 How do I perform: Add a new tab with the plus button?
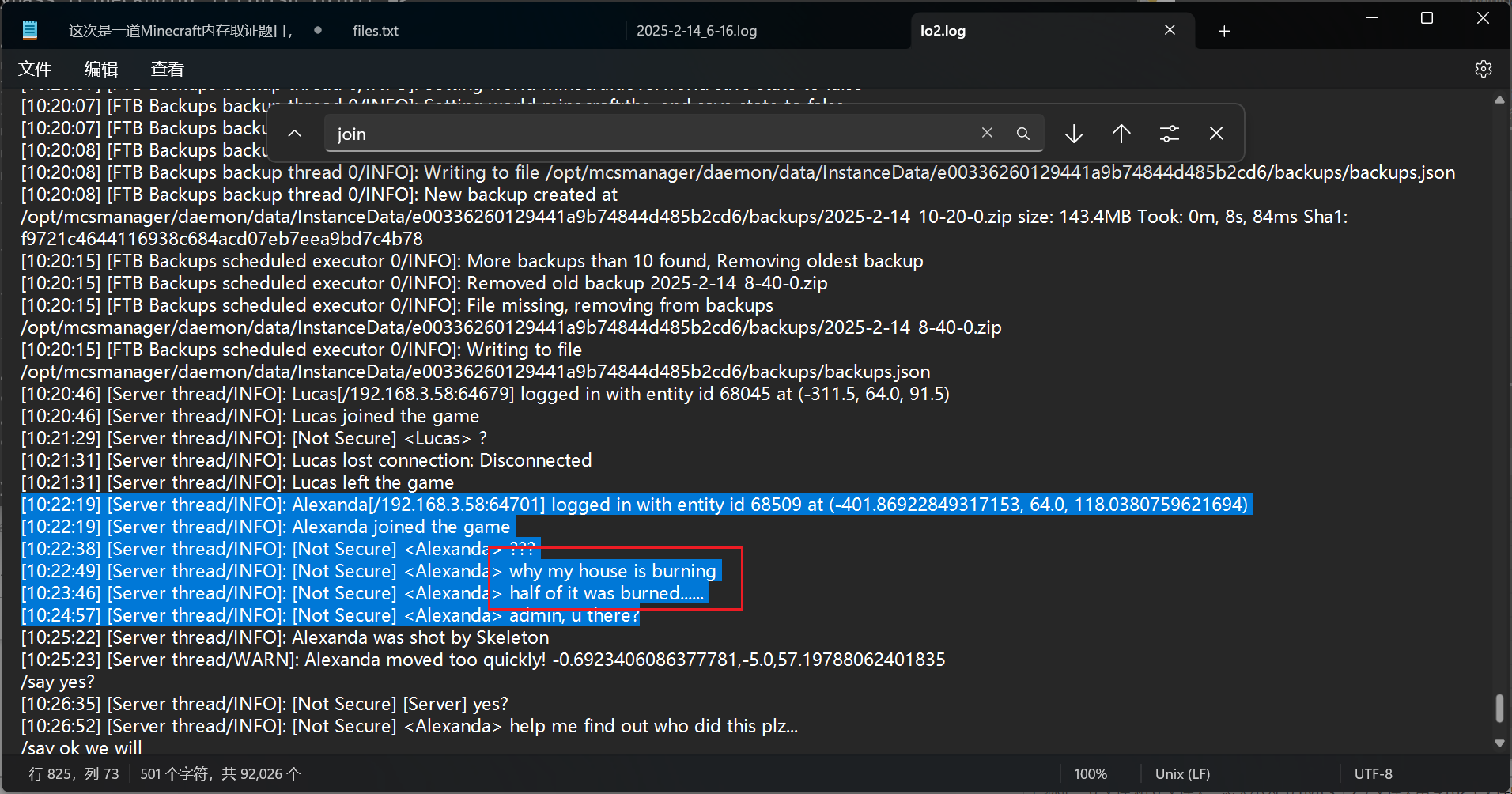tap(1224, 31)
